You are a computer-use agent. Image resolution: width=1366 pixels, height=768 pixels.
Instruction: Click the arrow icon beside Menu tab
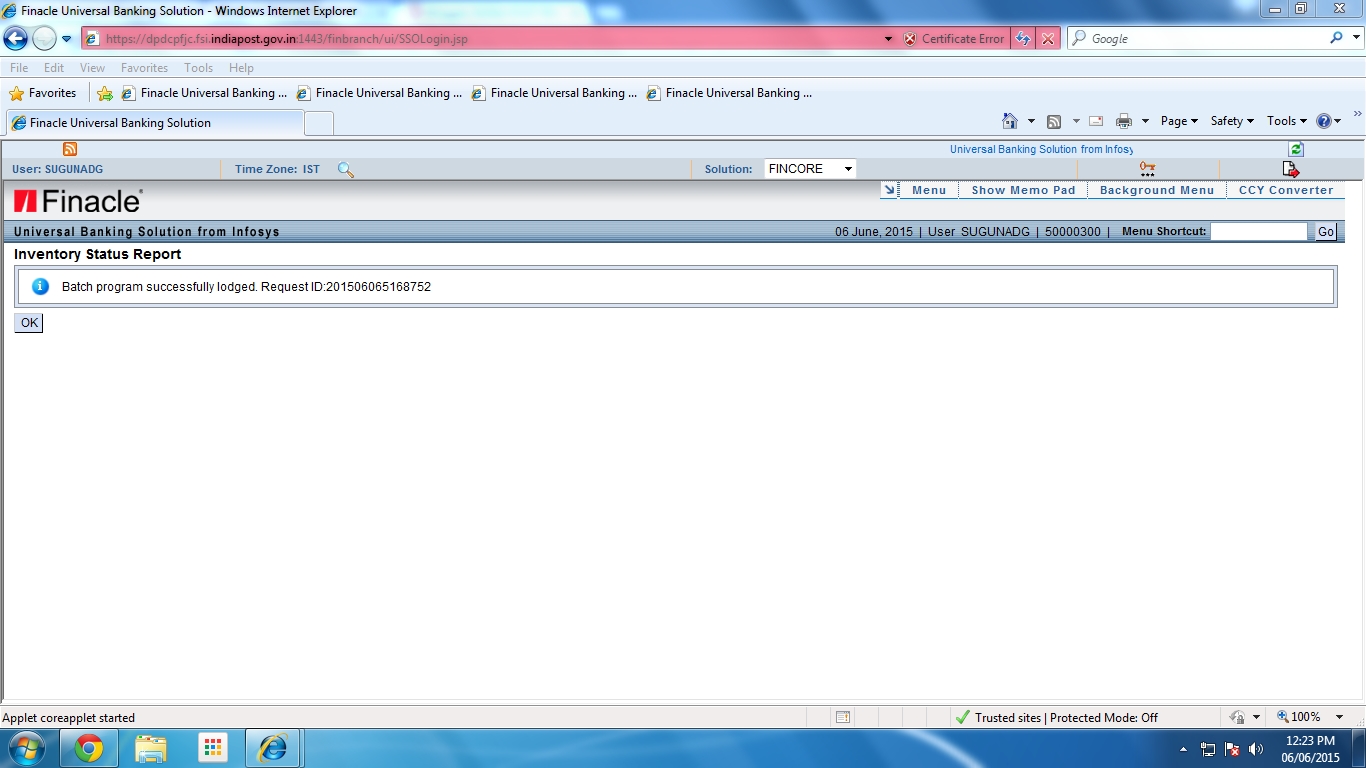tap(889, 189)
